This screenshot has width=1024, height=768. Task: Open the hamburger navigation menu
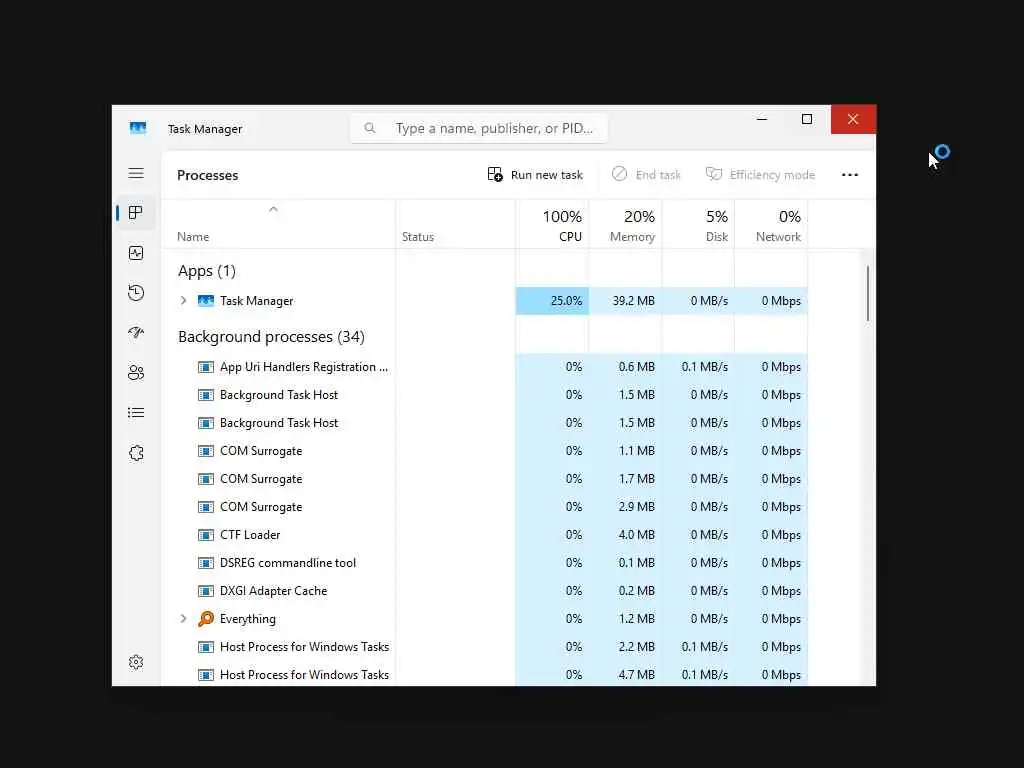(136, 173)
